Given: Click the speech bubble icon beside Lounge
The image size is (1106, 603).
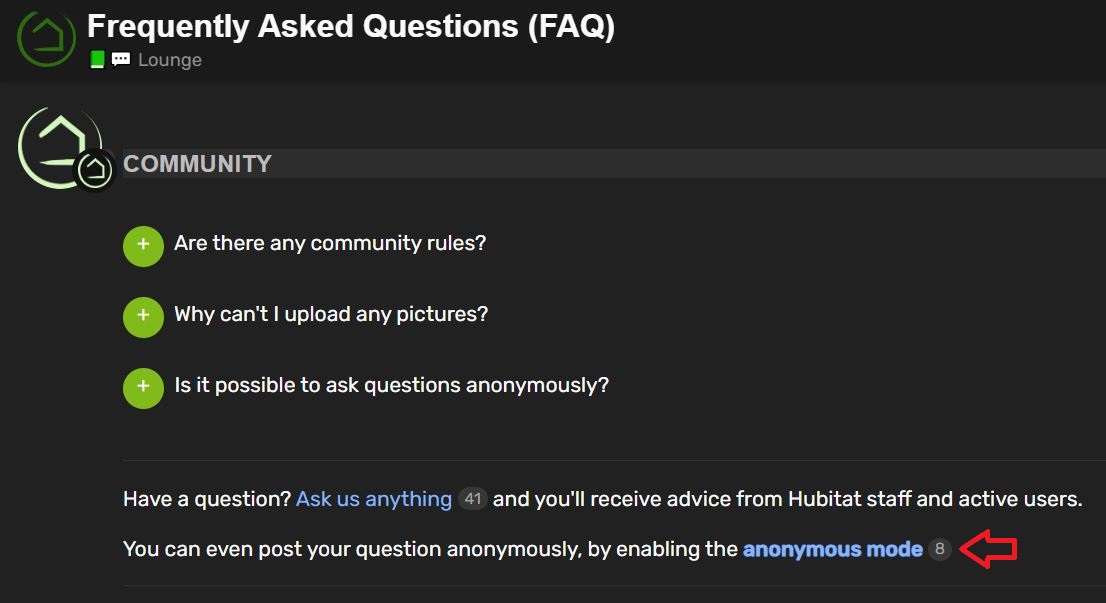Looking at the screenshot, I should click(x=121, y=59).
